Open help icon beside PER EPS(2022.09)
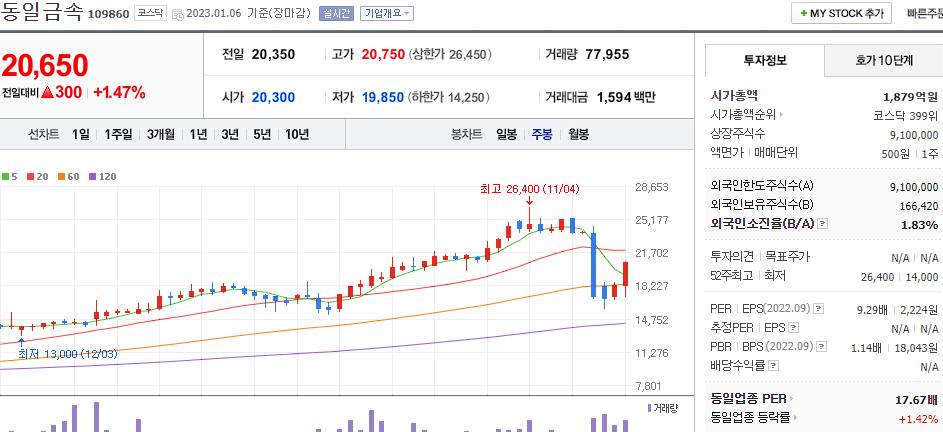Viewport: 943px width, 432px height. click(x=818, y=309)
